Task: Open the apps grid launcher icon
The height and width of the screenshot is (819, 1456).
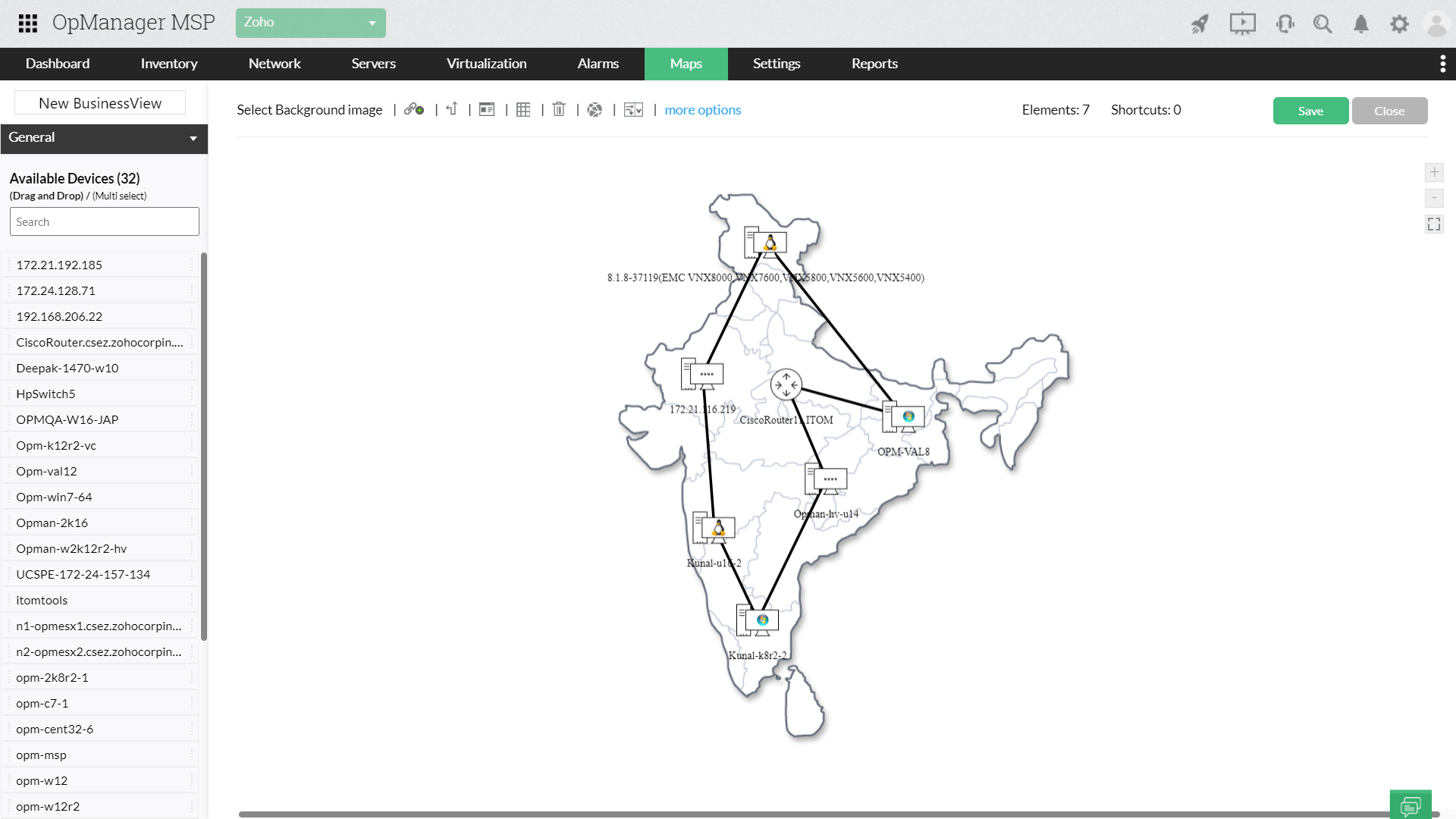Action: point(28,23)
